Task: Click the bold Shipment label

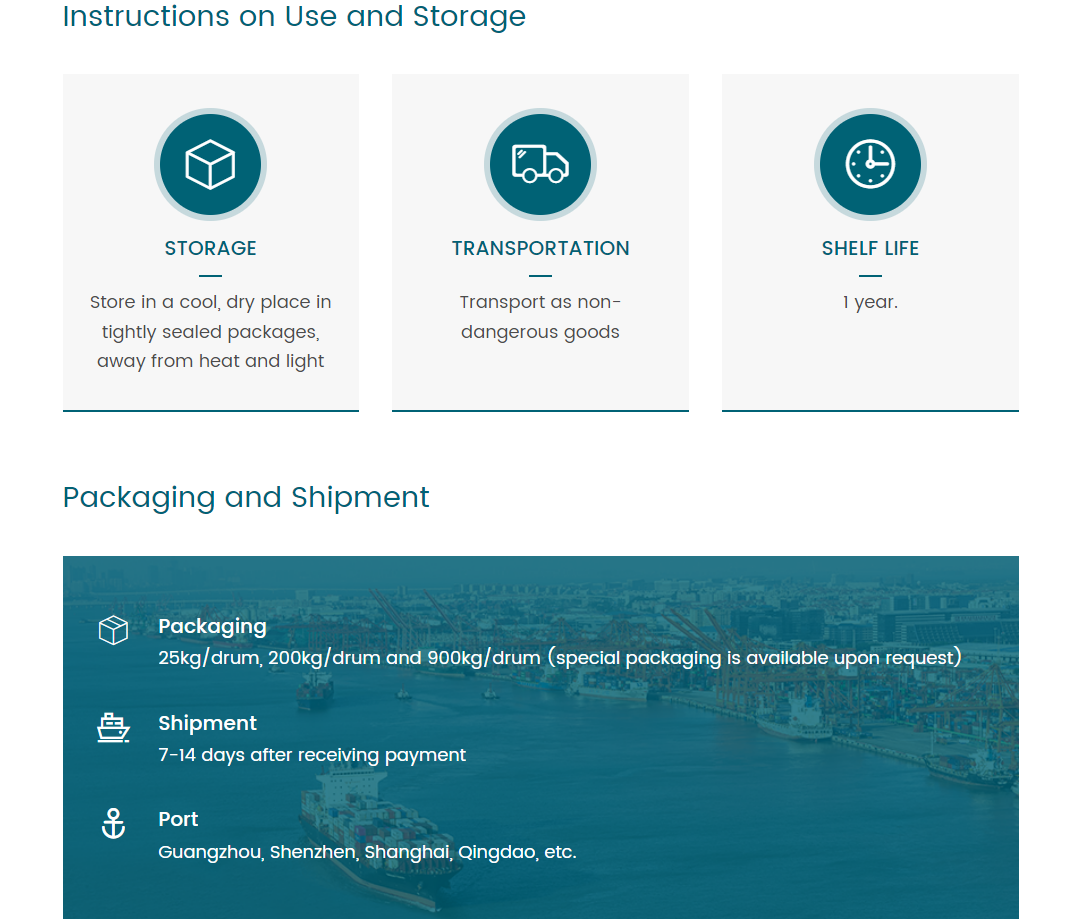Action: pyautogui.click(x=207, y=723)
